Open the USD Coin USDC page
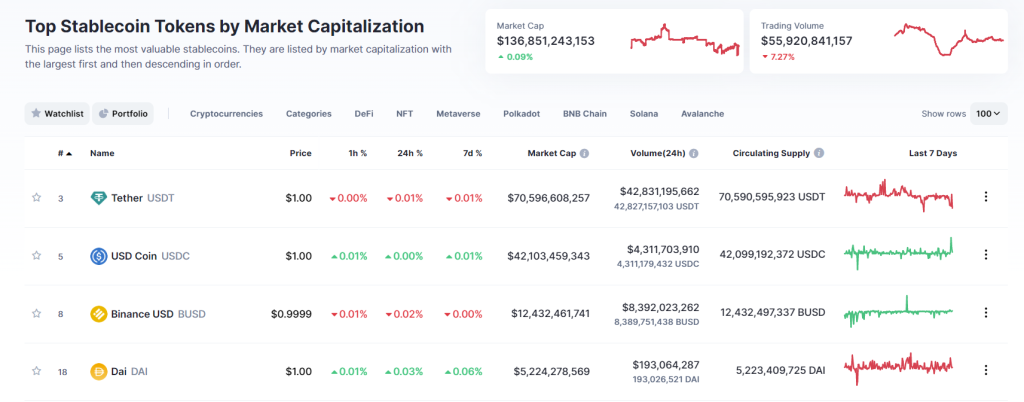This screenshot has width=1024, height=402. tap(150, 256)
